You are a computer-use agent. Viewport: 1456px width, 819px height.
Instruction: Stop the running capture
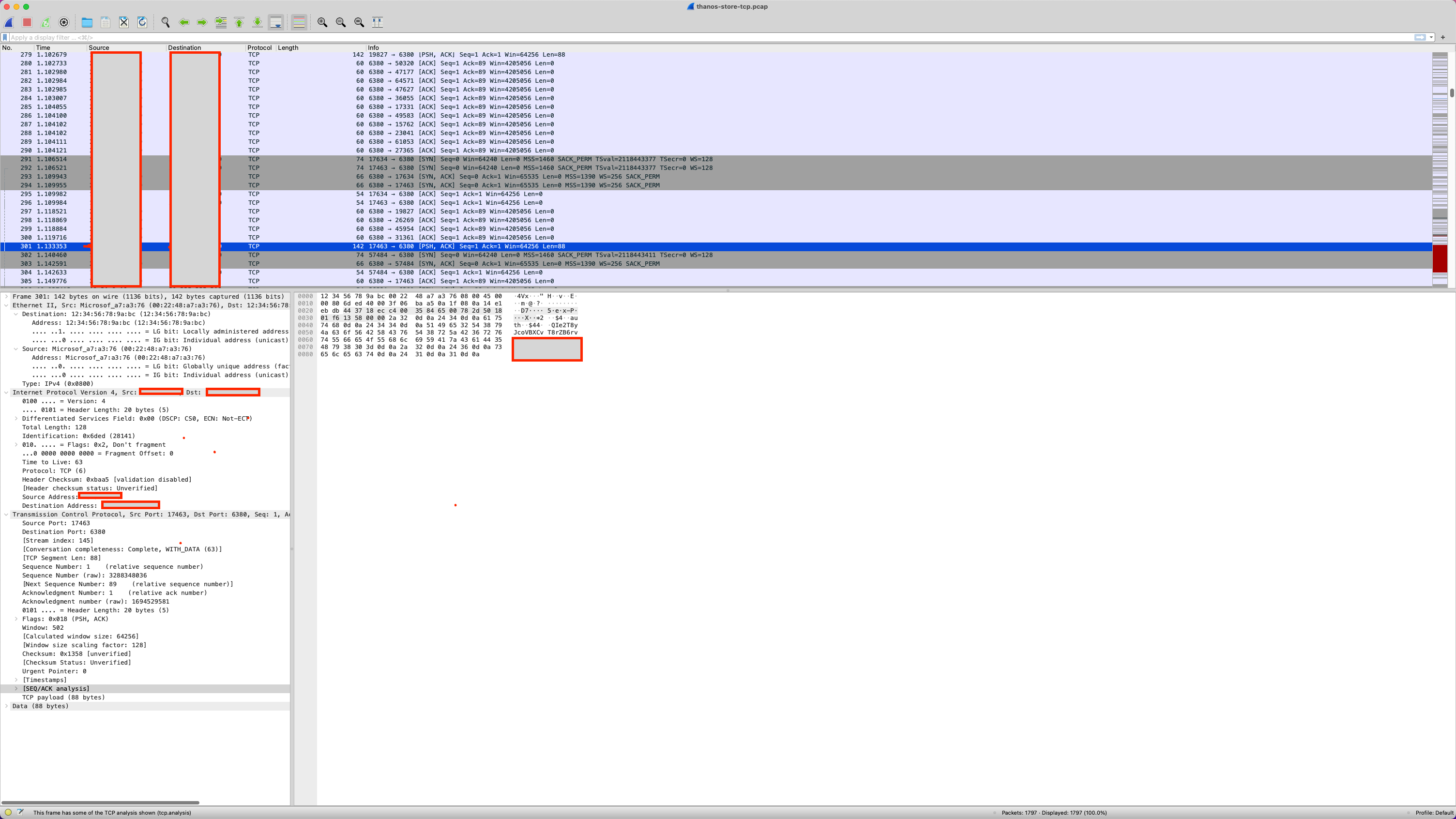click(x=27, y=22)
